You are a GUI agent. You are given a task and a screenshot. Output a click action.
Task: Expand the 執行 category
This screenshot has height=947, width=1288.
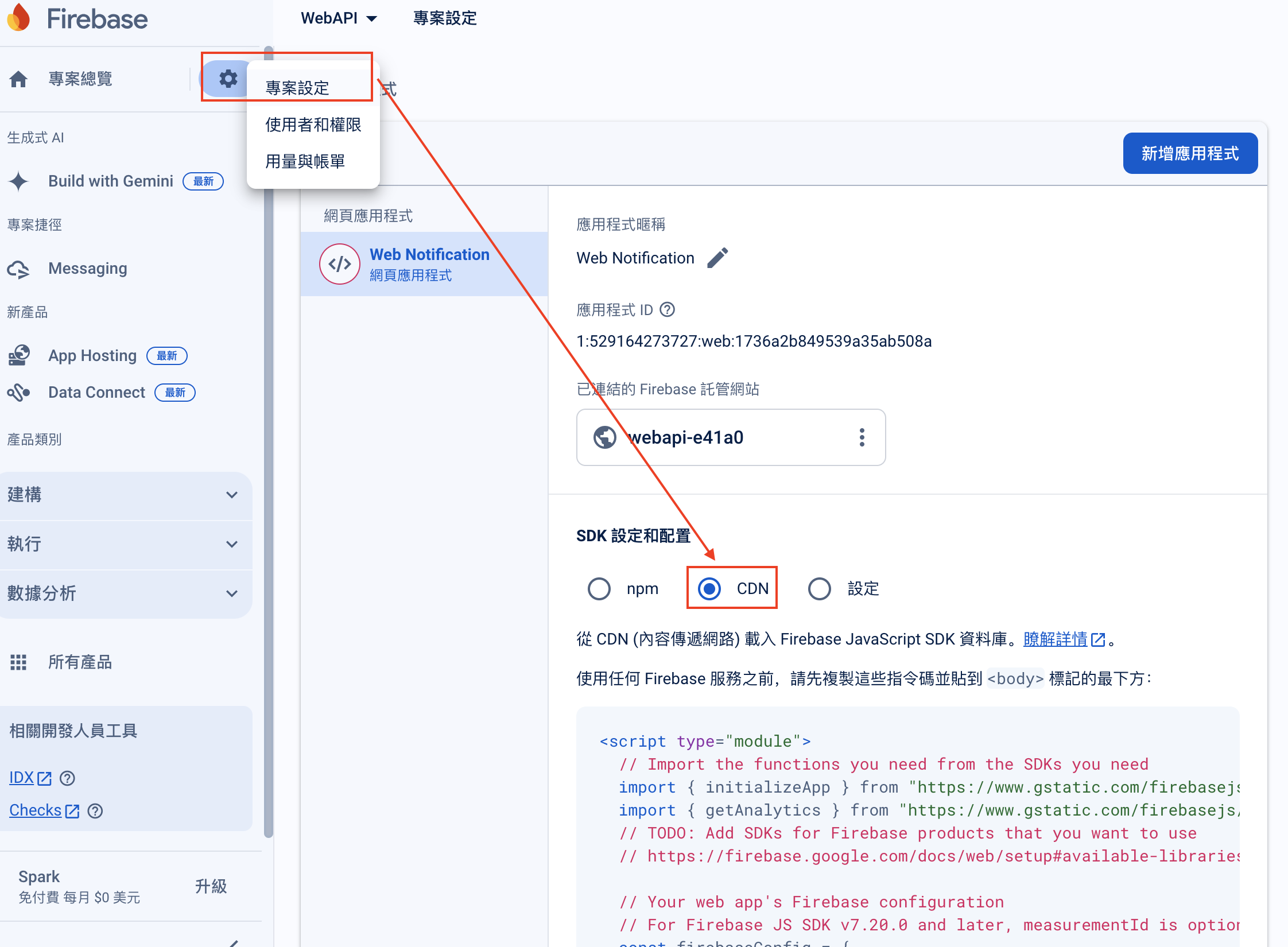pyautogui.click(x=126, y=544)
